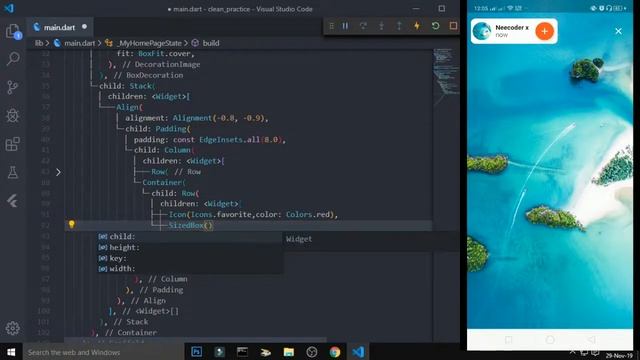
Task: Grab the debug toolbar drag handle
Action: click(331, 26)
